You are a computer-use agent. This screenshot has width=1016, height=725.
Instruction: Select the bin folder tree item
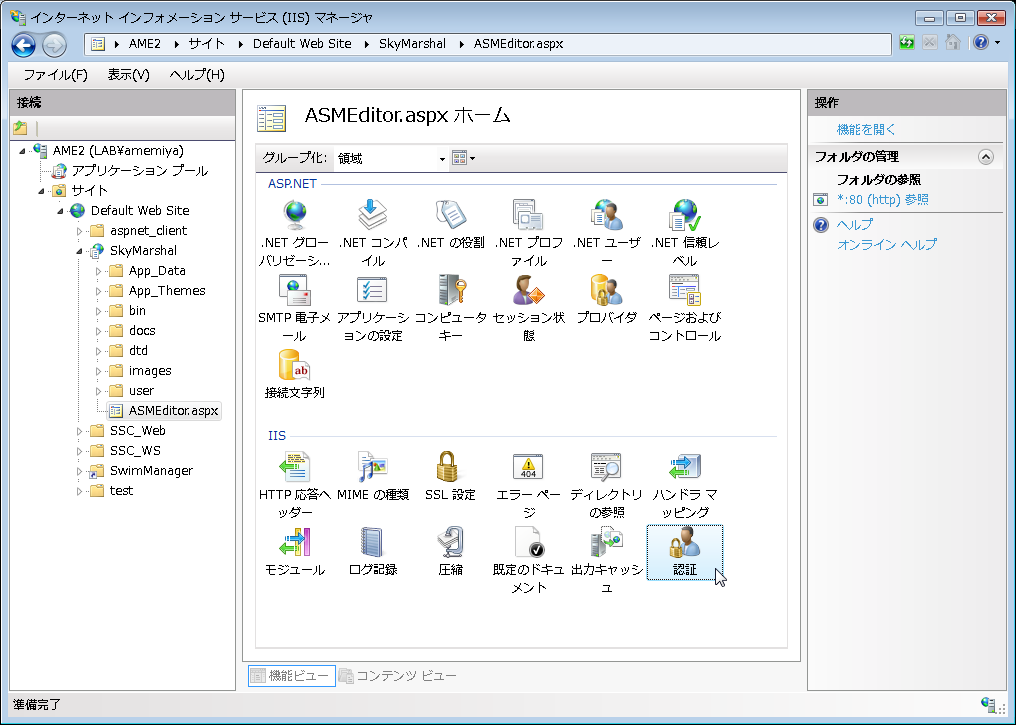pyautogui.click(x=137, y=311)
